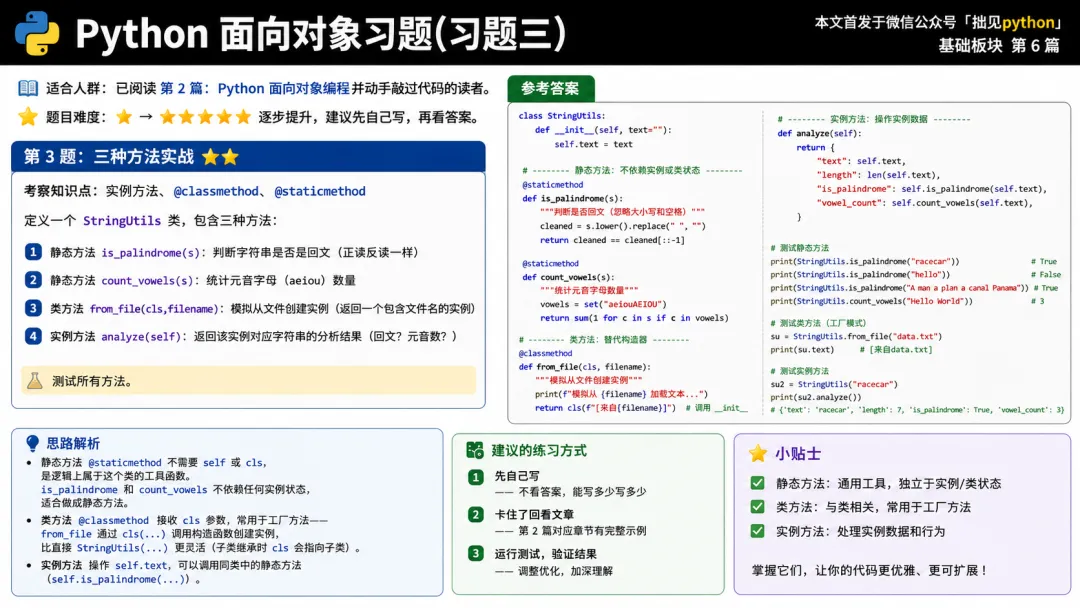Open the link 第 2 篇：Python 面向对象编程
The image size is (1080, 608).
pos(255,88)
